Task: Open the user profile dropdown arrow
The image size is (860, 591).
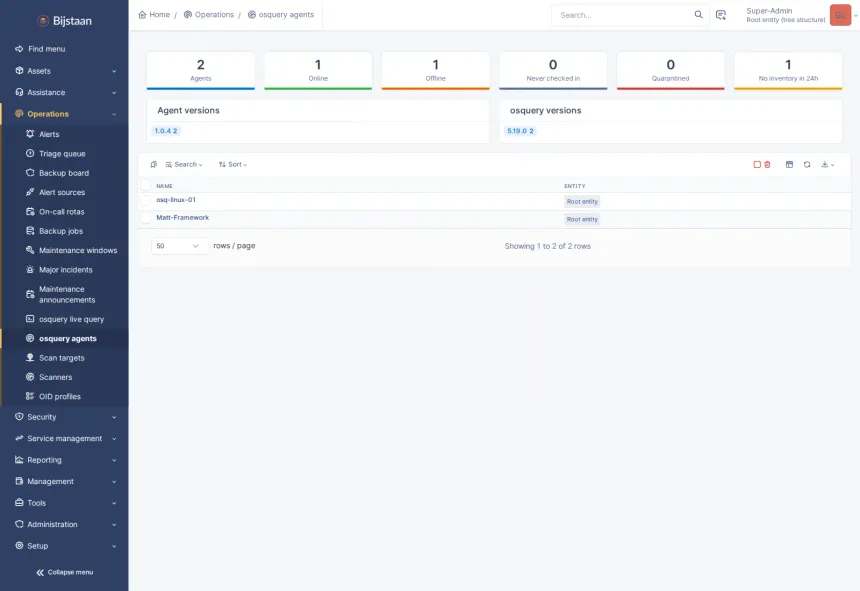Action: pyautogui.click(x=856, y=15)
